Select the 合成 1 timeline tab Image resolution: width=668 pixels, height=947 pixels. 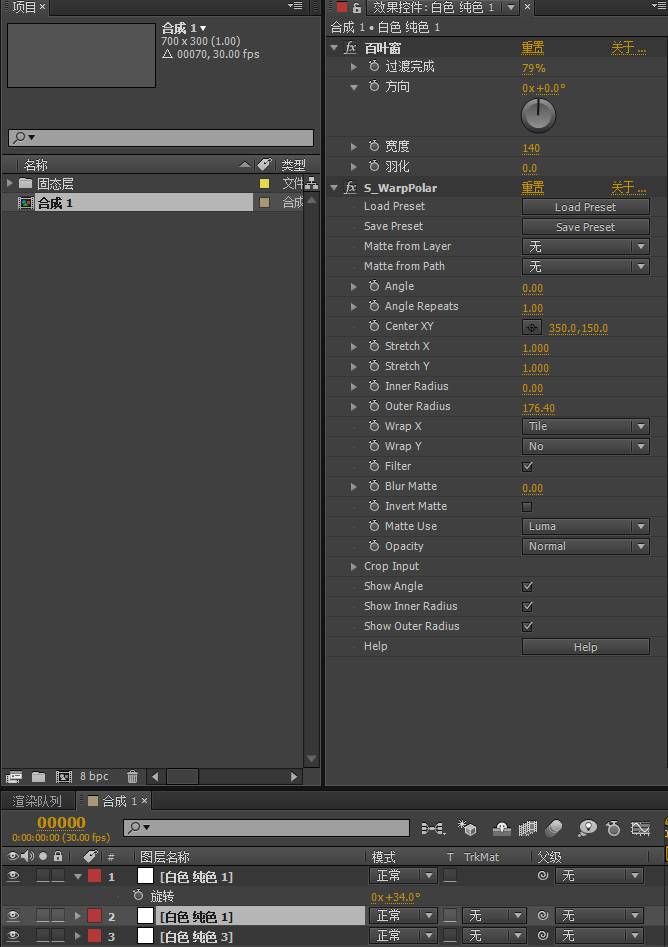114,801
